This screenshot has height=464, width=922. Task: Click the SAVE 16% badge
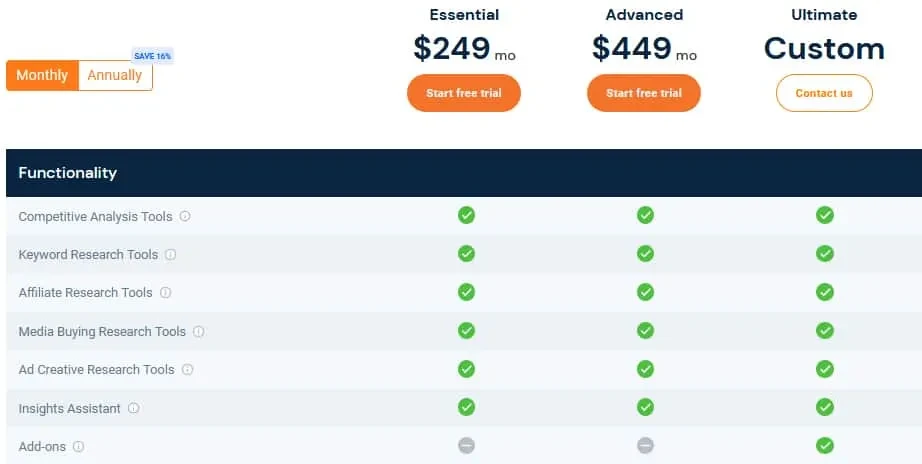pos(152,56)
